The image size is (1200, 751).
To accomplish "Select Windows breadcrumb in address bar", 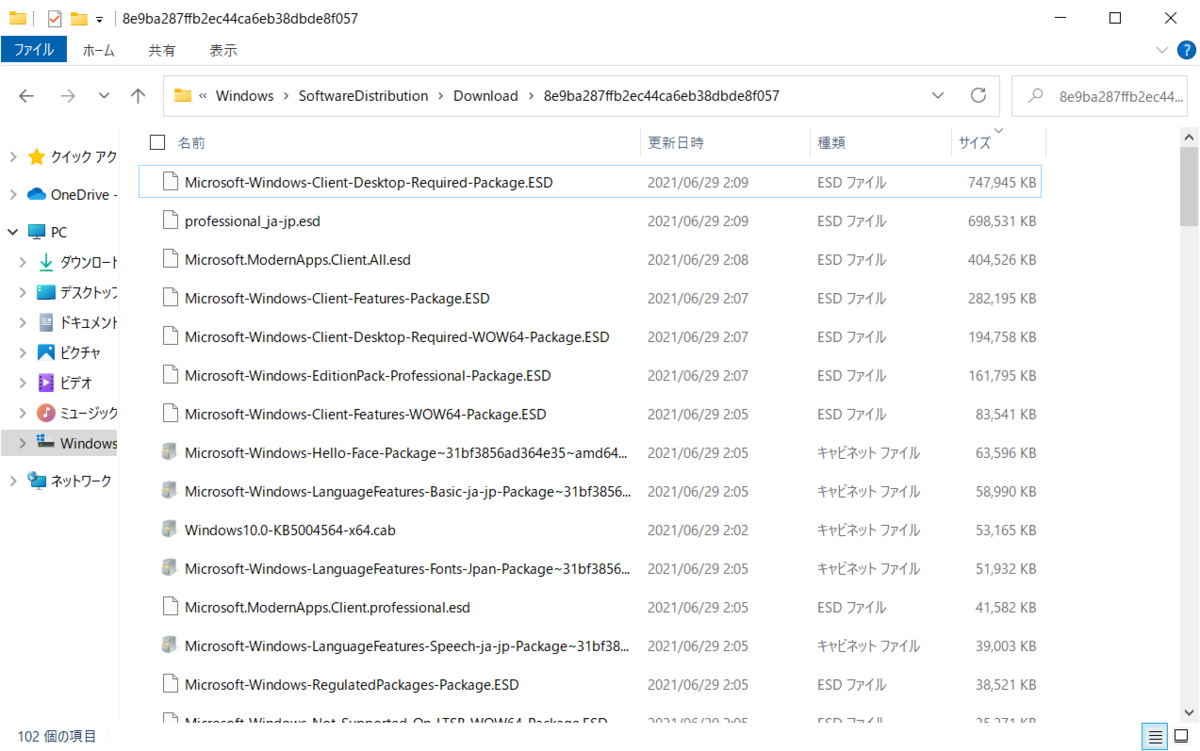I will click(x=244, y=96).
